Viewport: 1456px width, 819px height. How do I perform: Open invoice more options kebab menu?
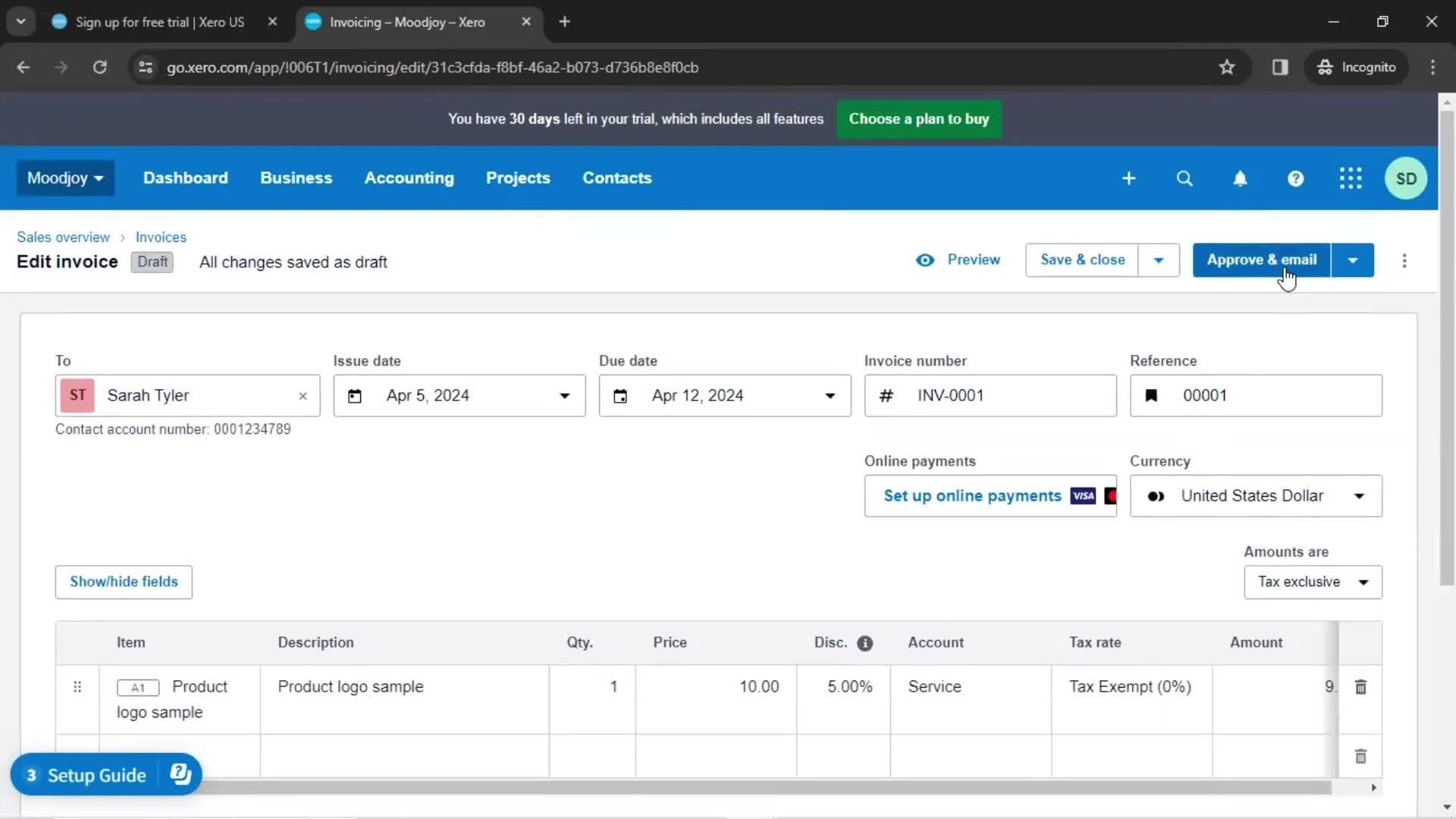pos(1404,260)
